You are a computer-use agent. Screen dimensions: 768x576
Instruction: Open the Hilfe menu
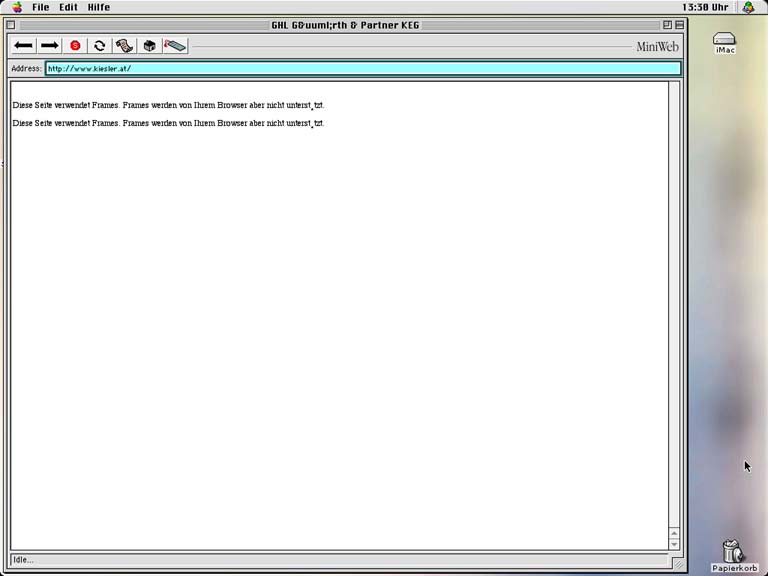click(99, 7)
